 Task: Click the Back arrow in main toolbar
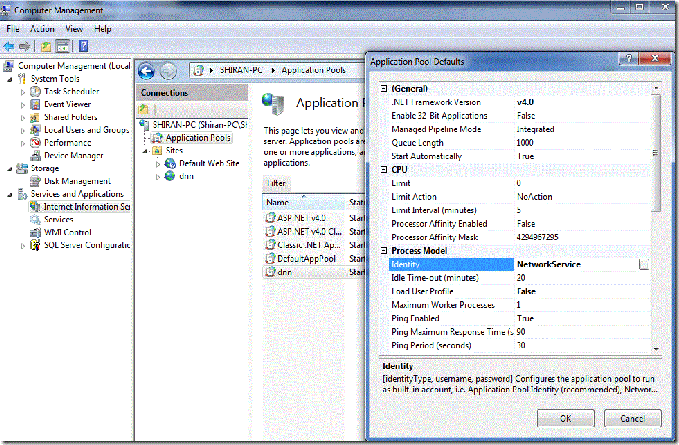pyautogui.click(x=9, y=46)
